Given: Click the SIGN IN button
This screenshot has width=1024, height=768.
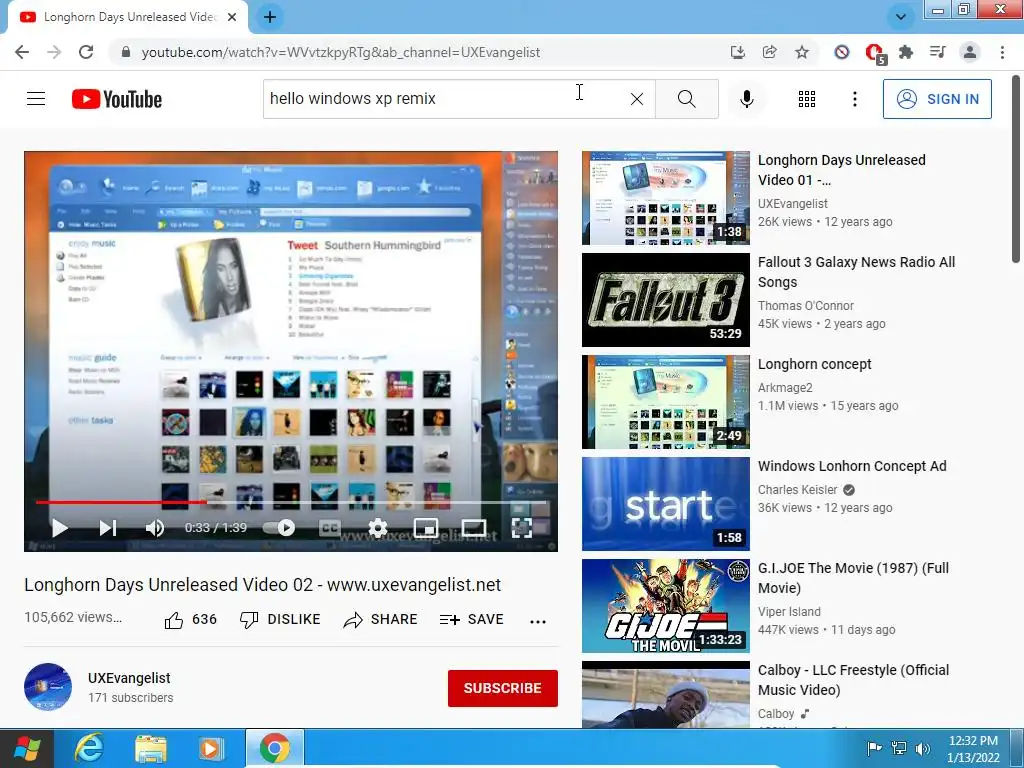Looking at the screenshot, I should point(937,99).
